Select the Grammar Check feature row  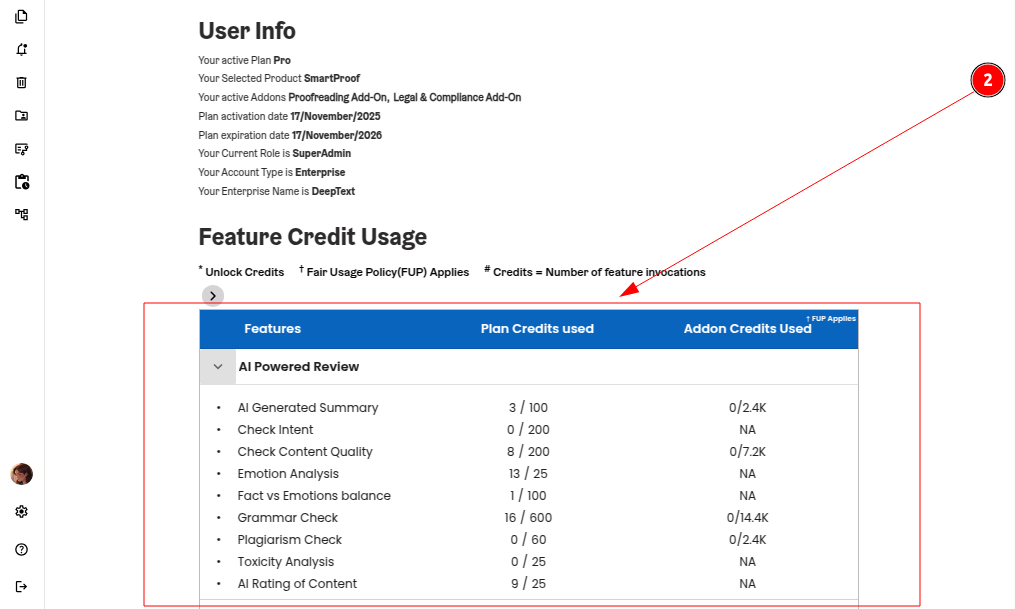pos(288,518)
